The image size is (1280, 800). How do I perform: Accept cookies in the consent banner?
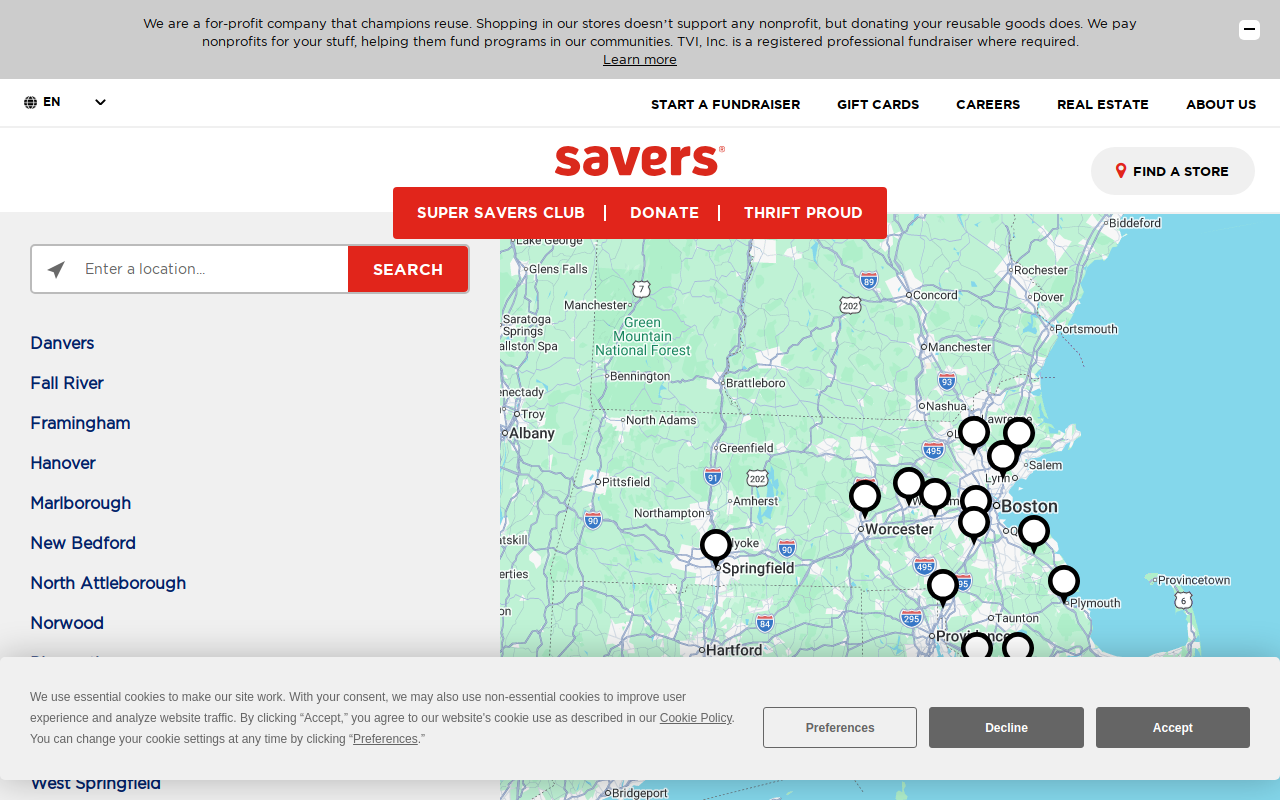pos(1172,728)
